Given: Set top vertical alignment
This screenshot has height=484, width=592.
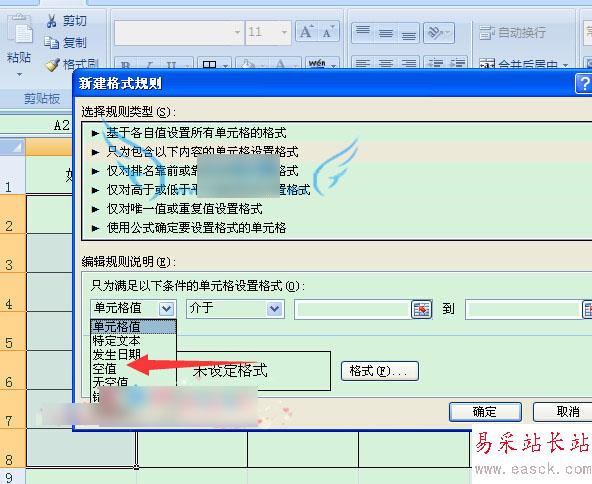Looking at the screenshot, I should (363, 33).
